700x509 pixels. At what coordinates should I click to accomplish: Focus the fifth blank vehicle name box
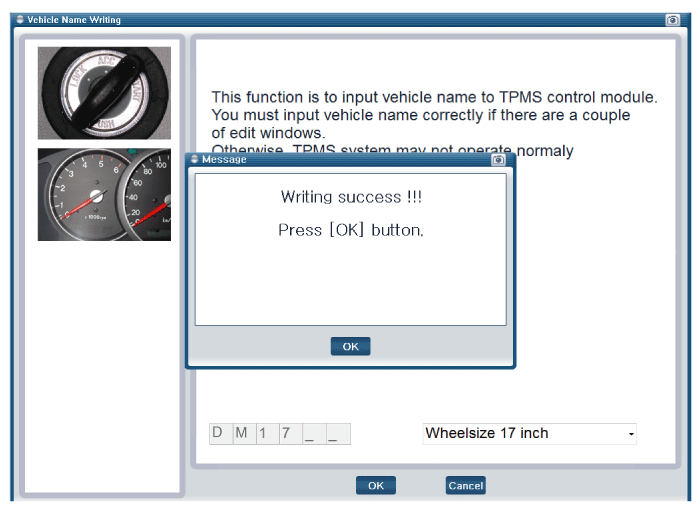[313, 433]
